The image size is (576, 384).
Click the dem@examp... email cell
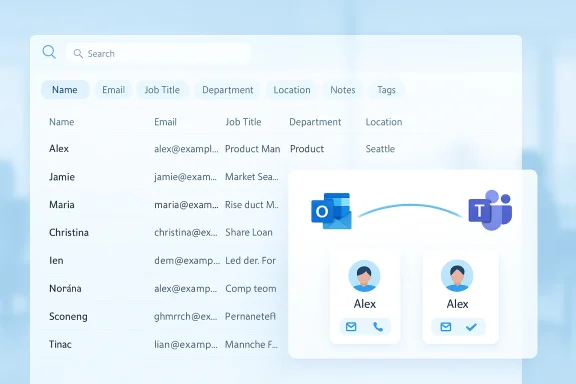[x=187, y=261]
